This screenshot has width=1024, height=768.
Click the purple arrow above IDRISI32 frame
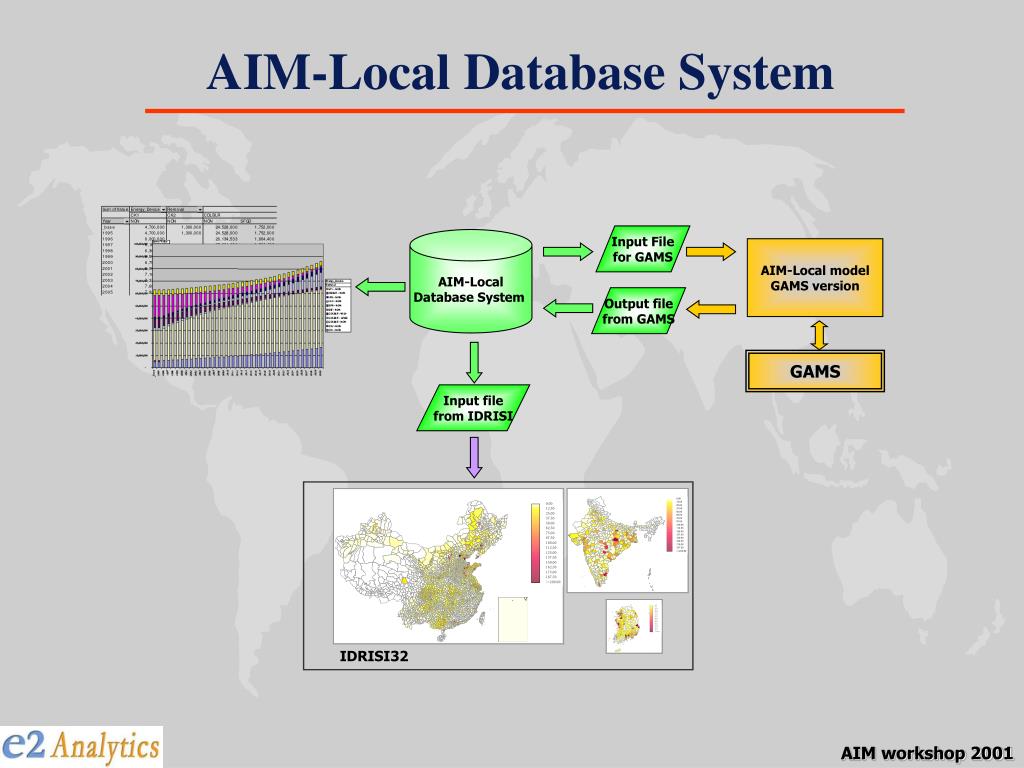click(474, 457)
